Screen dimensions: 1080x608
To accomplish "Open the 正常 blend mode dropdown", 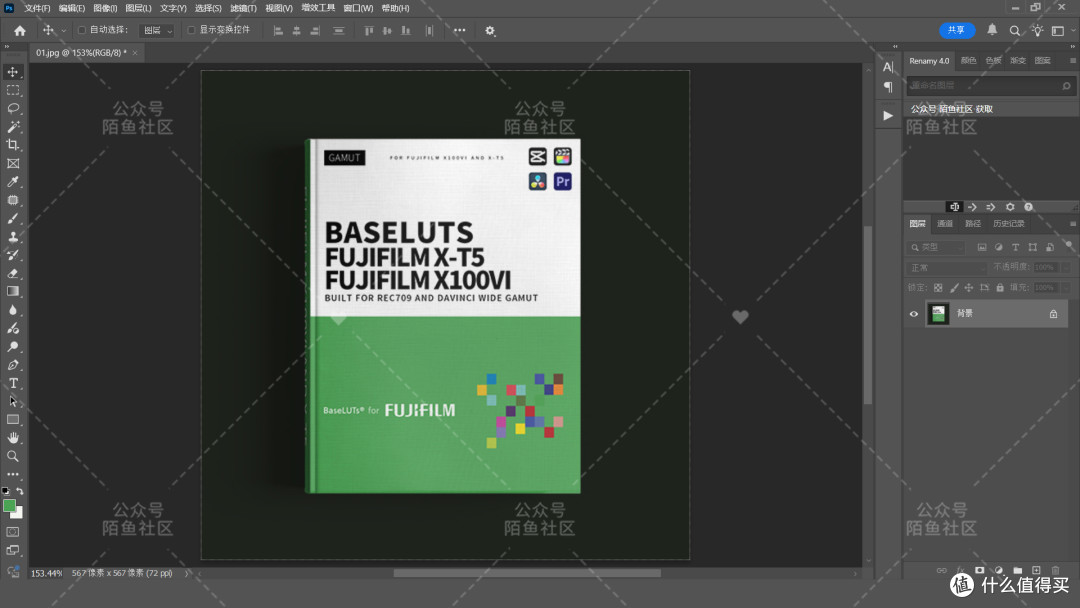I will click(947, 267).
